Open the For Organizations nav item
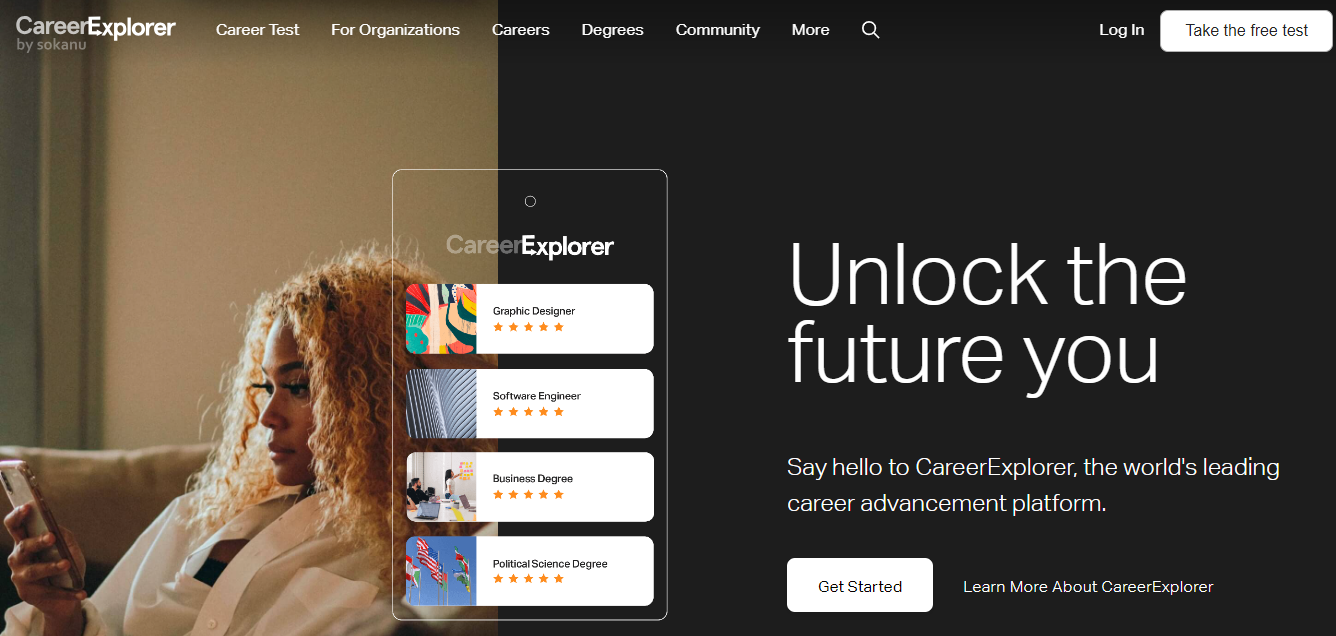This screenshot has width=1336, height=636. click(x=395, y=30)
